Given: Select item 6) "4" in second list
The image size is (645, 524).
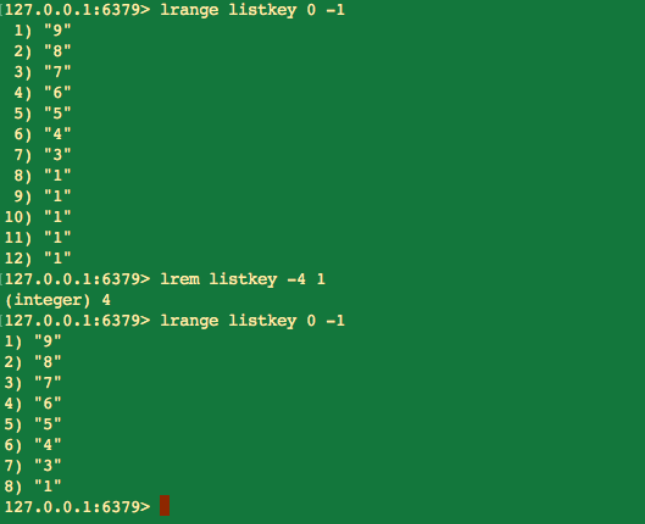Looking at the screenshot, I should pyautogui.click(x=33, y=445).
